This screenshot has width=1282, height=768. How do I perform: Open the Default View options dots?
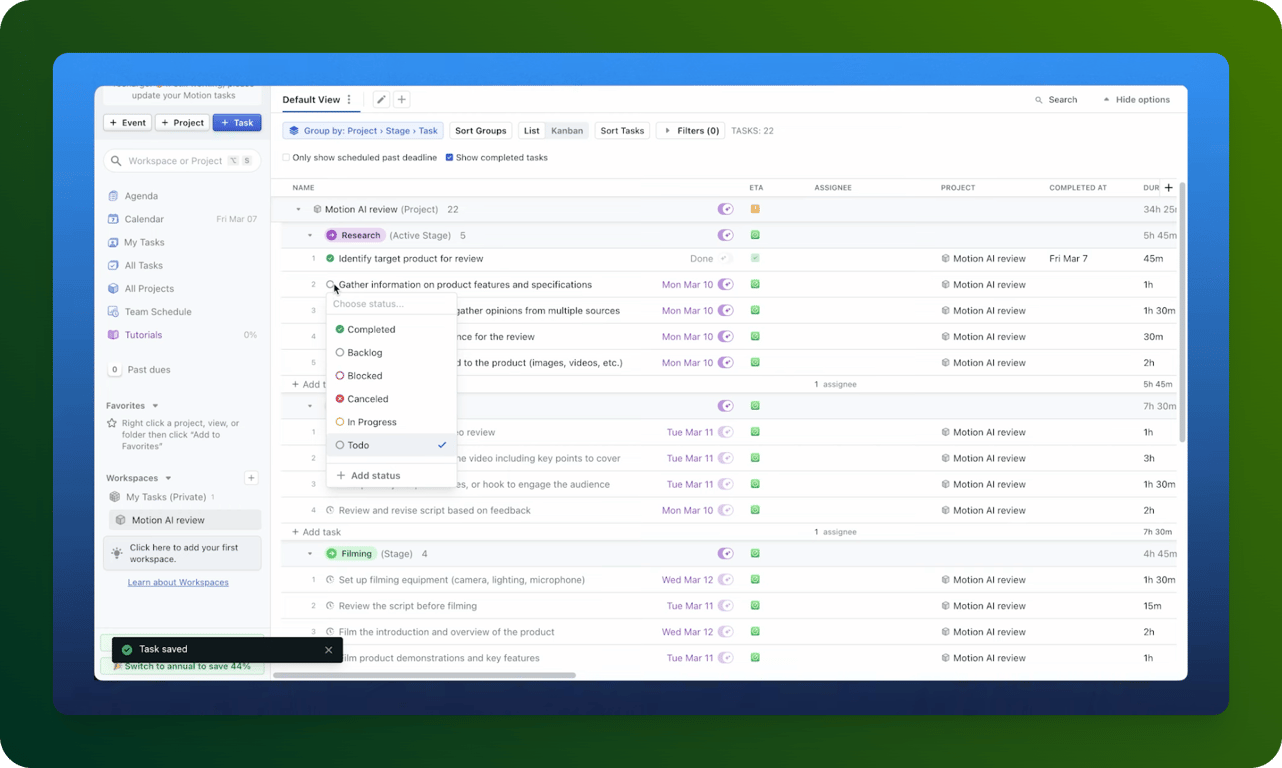tap(349, 100)
